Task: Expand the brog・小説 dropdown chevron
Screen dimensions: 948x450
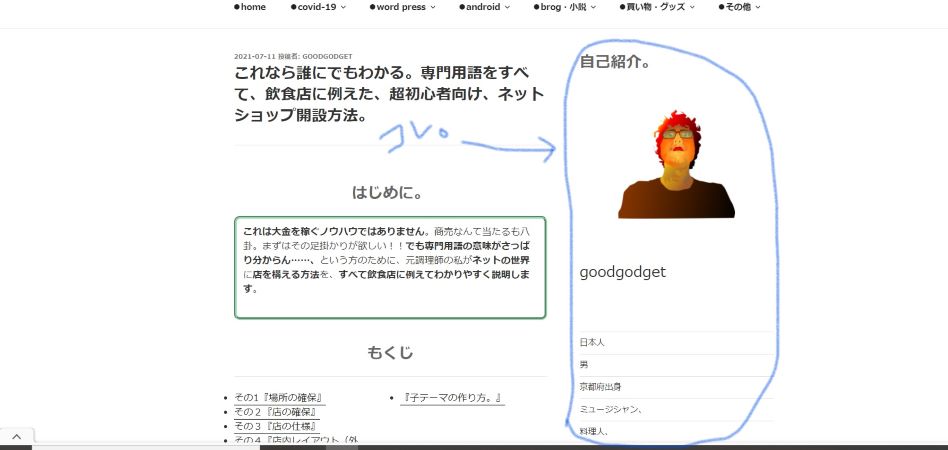Action: 593,7
